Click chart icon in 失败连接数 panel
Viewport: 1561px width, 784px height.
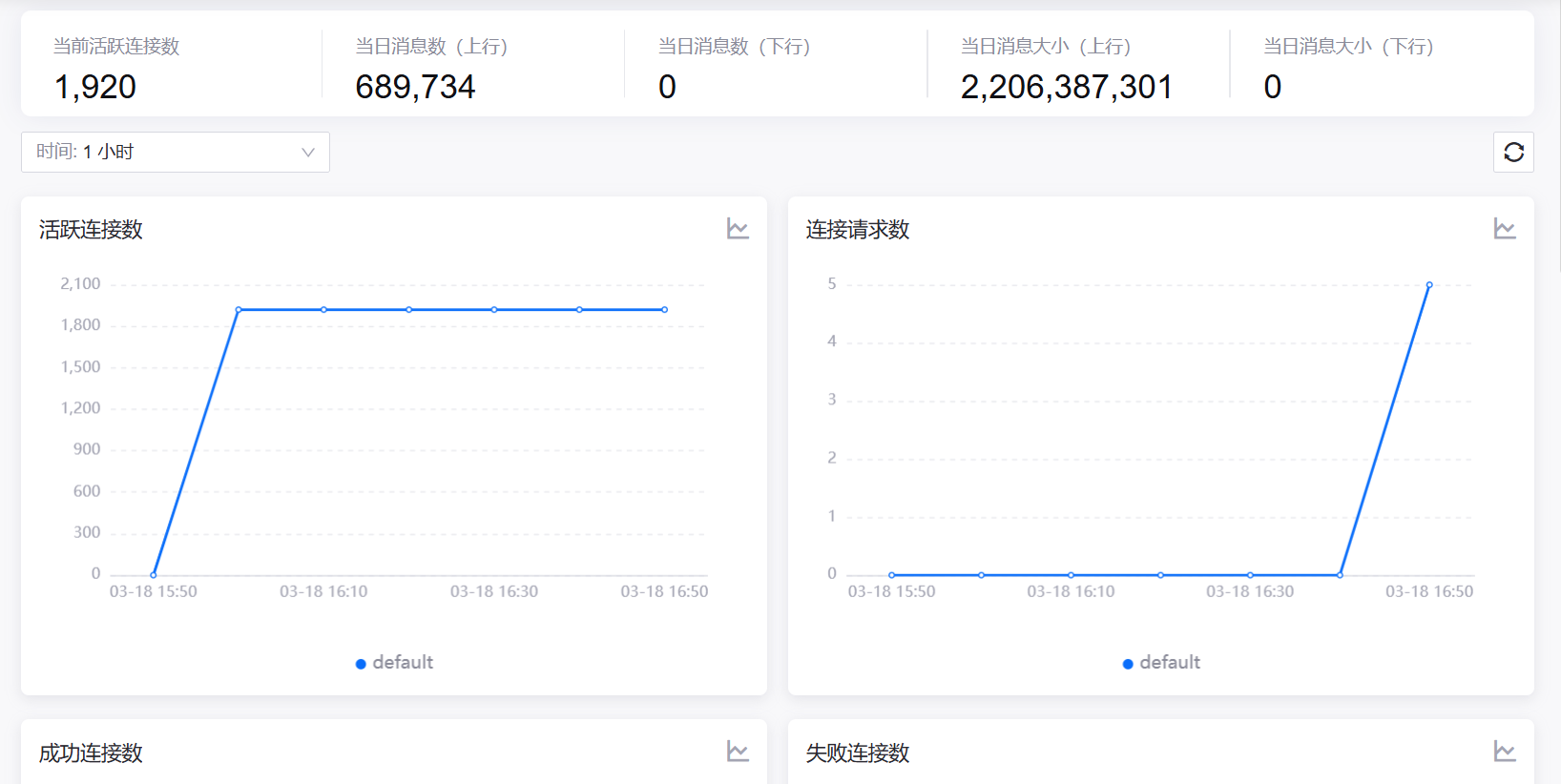pyautogui.click(x=1505, y=752)
